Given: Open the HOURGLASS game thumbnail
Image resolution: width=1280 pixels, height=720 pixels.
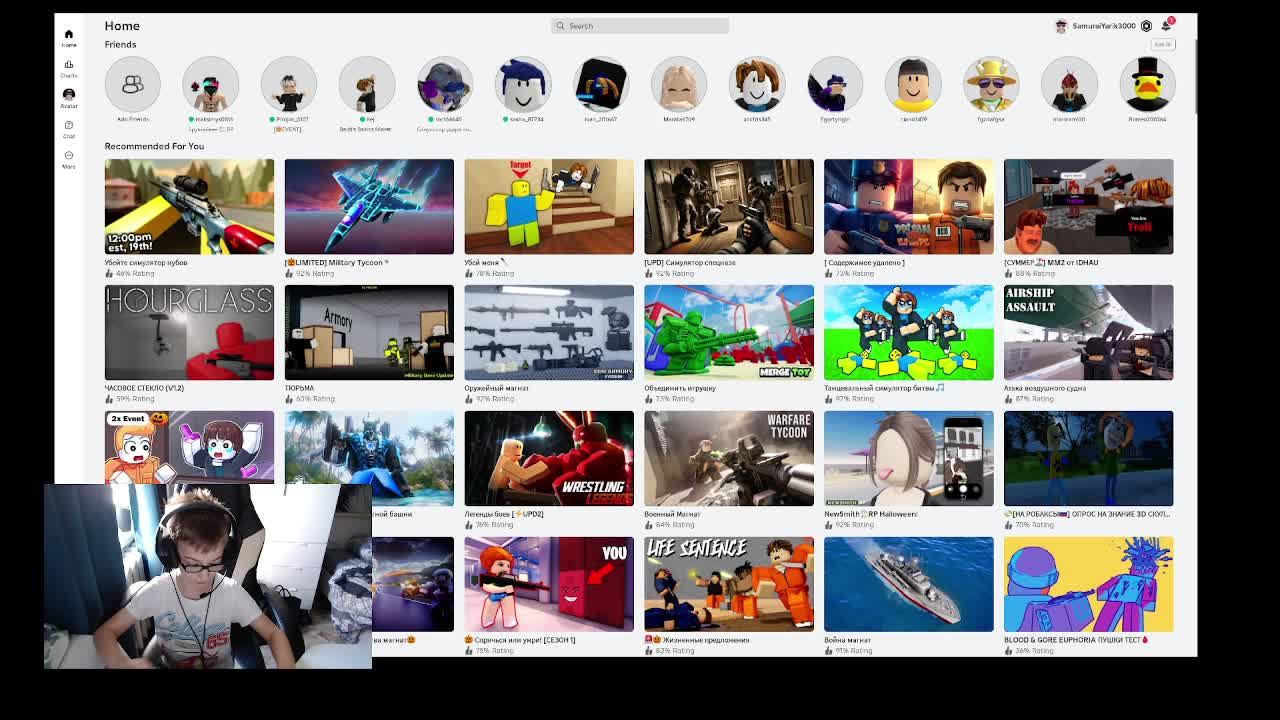Looking at the screenshot, I should pyautogui.click(x=189, y=332).
